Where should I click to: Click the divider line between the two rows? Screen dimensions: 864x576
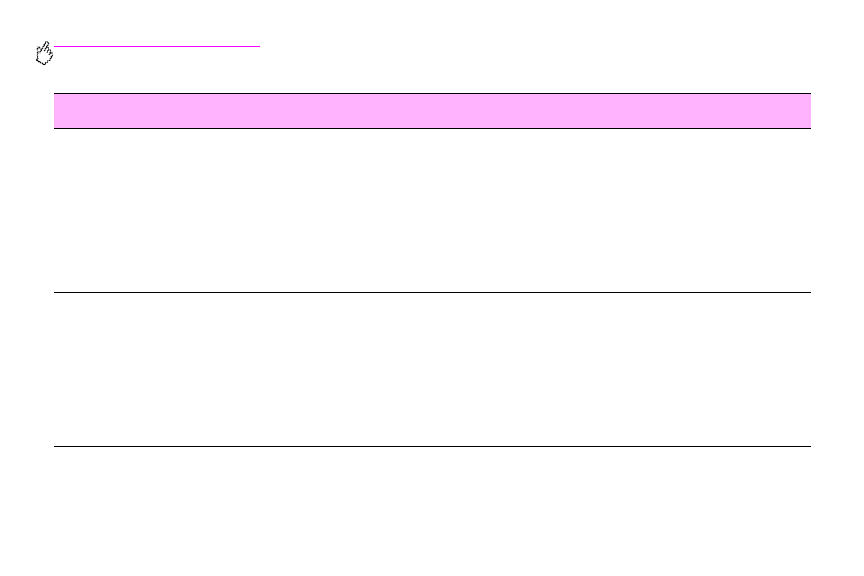tap(431, 292)
